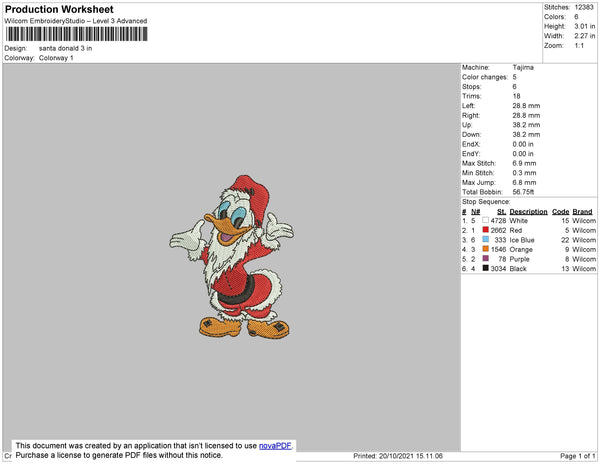600x464 pixels.
Task: Click the design name 'santa donald 3 in'
Action: click(65, 48)
